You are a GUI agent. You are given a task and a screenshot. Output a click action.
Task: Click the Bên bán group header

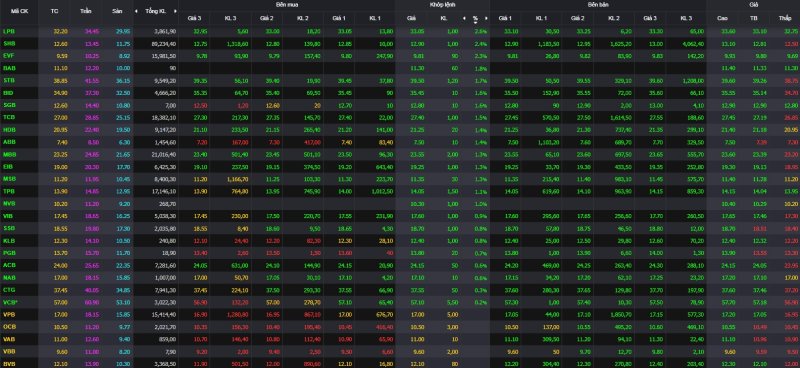click(x=598, y=5)
